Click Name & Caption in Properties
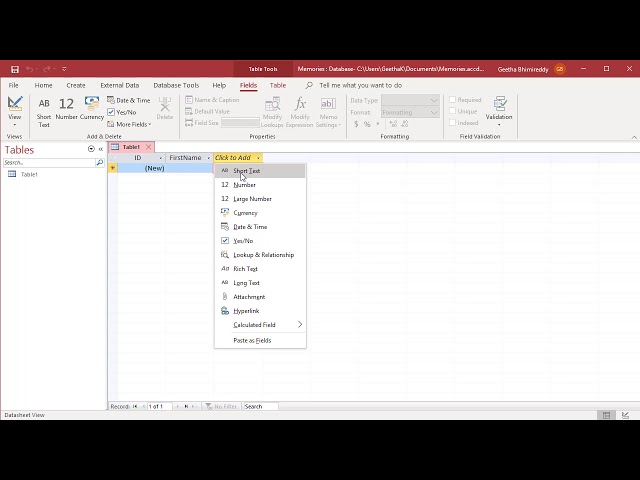 212,100
